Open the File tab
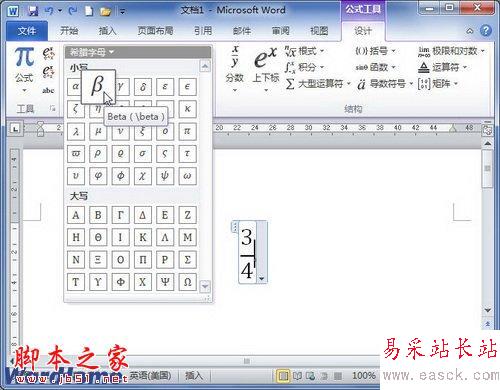This screenshot has height=390, width=500. coord(27,31)
